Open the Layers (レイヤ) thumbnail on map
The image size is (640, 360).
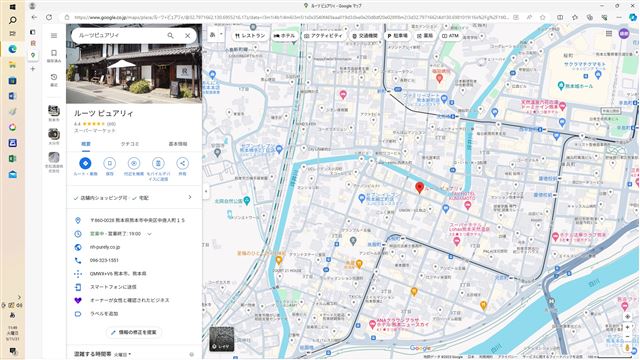[x=222, y=339]
